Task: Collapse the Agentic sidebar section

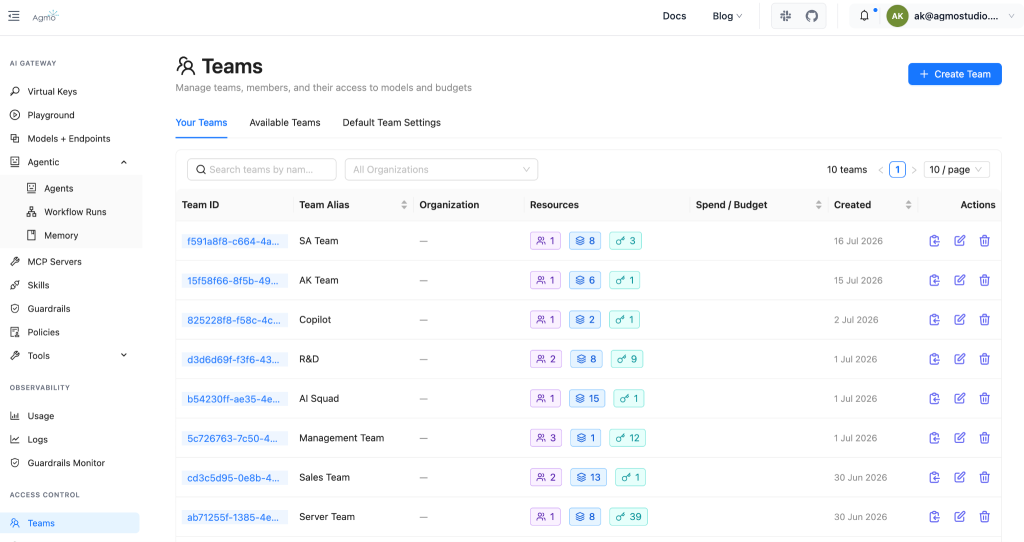Action: click(x=123, y=162)
